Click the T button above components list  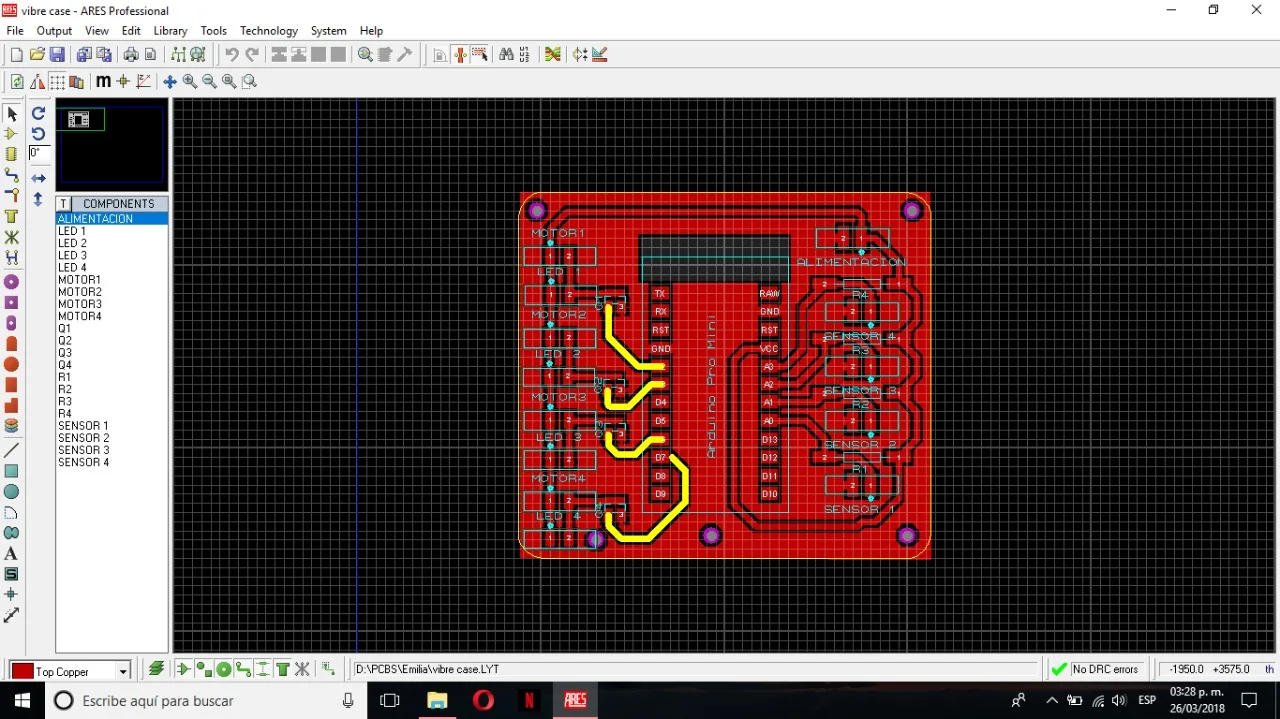63,203
